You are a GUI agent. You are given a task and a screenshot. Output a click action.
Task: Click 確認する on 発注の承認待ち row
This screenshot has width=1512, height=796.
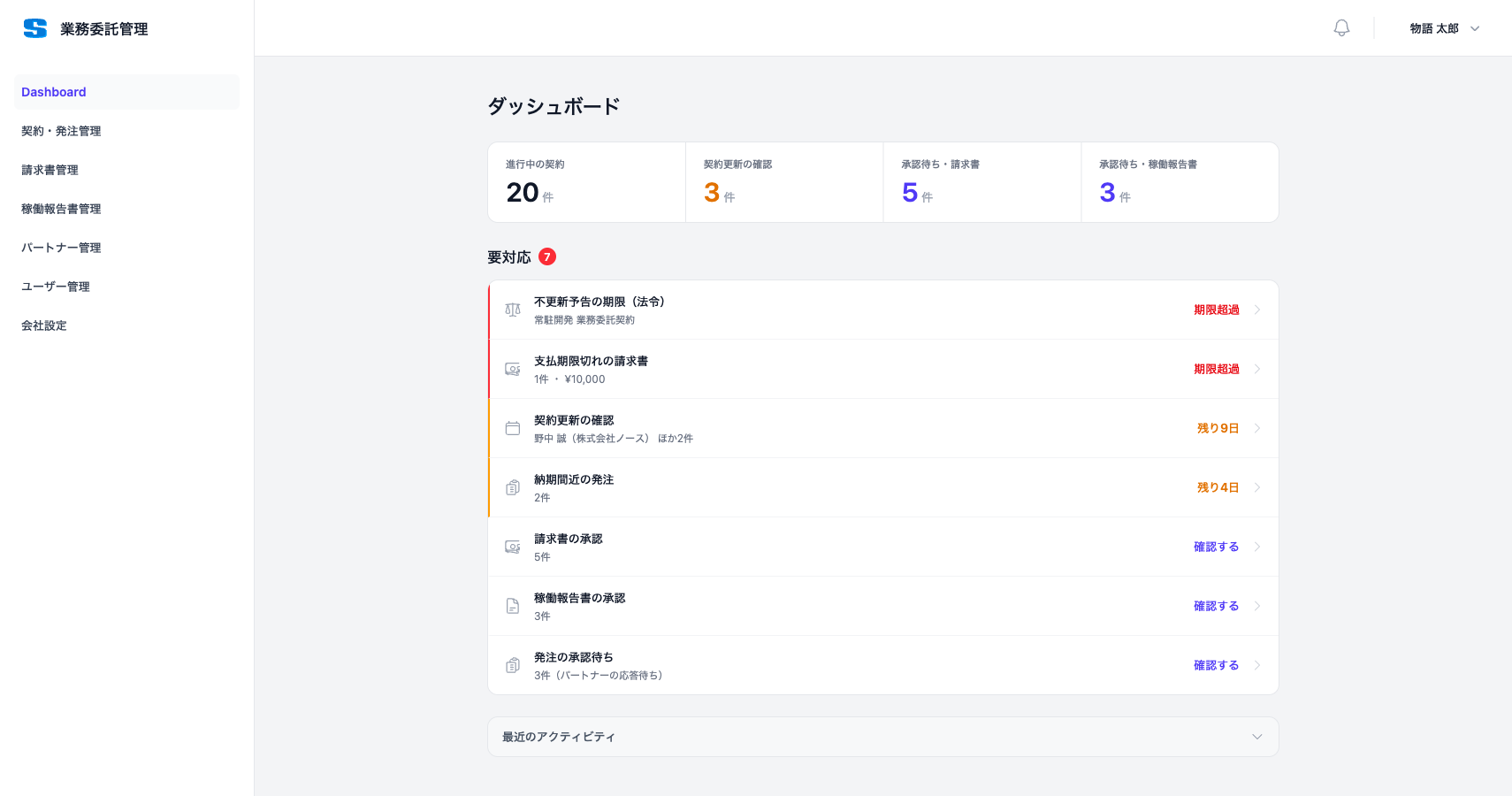pos(1216,665)
